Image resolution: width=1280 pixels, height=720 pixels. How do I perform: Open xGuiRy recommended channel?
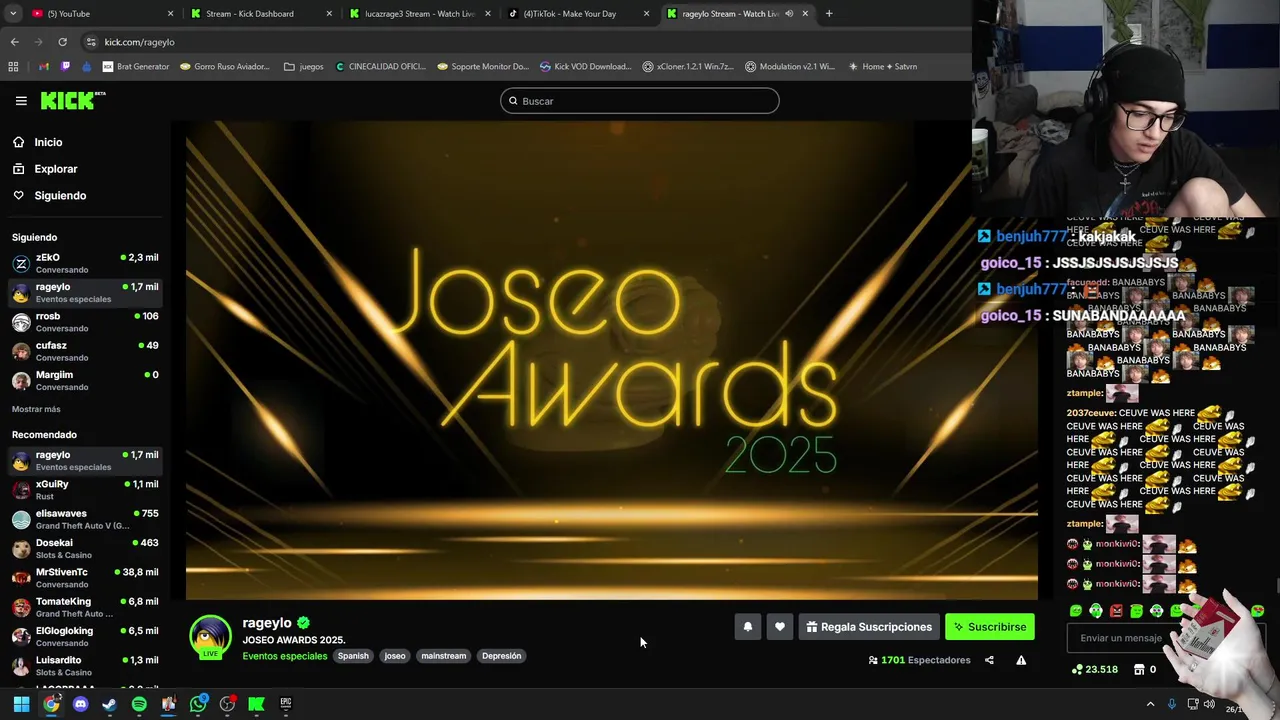85,489
